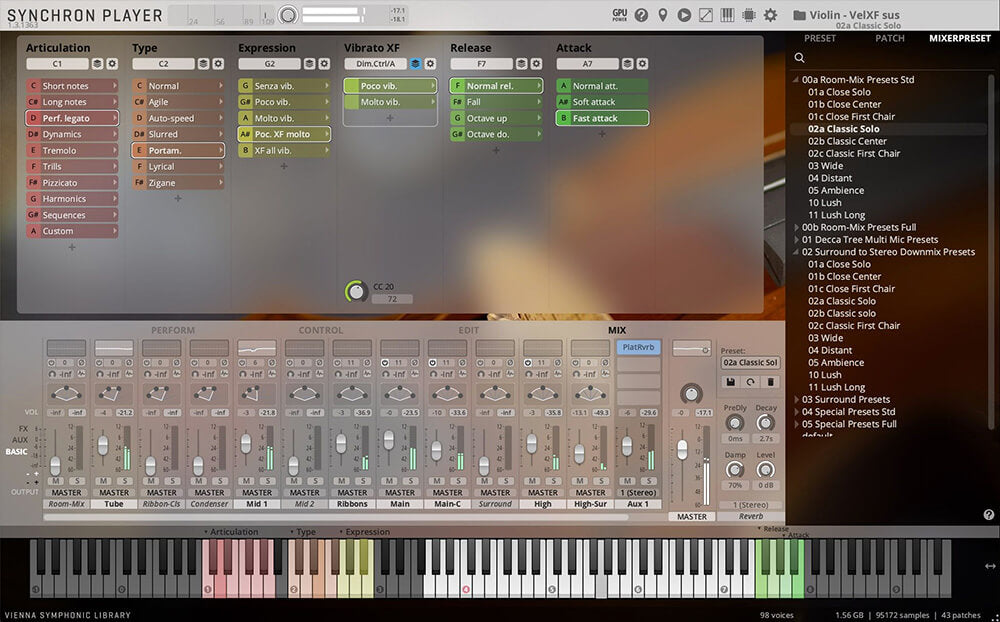The height and width of the screenshot is (622, 1000).
Task: Choose the Molto vib. Vibrato XF option
Action: 380,102
